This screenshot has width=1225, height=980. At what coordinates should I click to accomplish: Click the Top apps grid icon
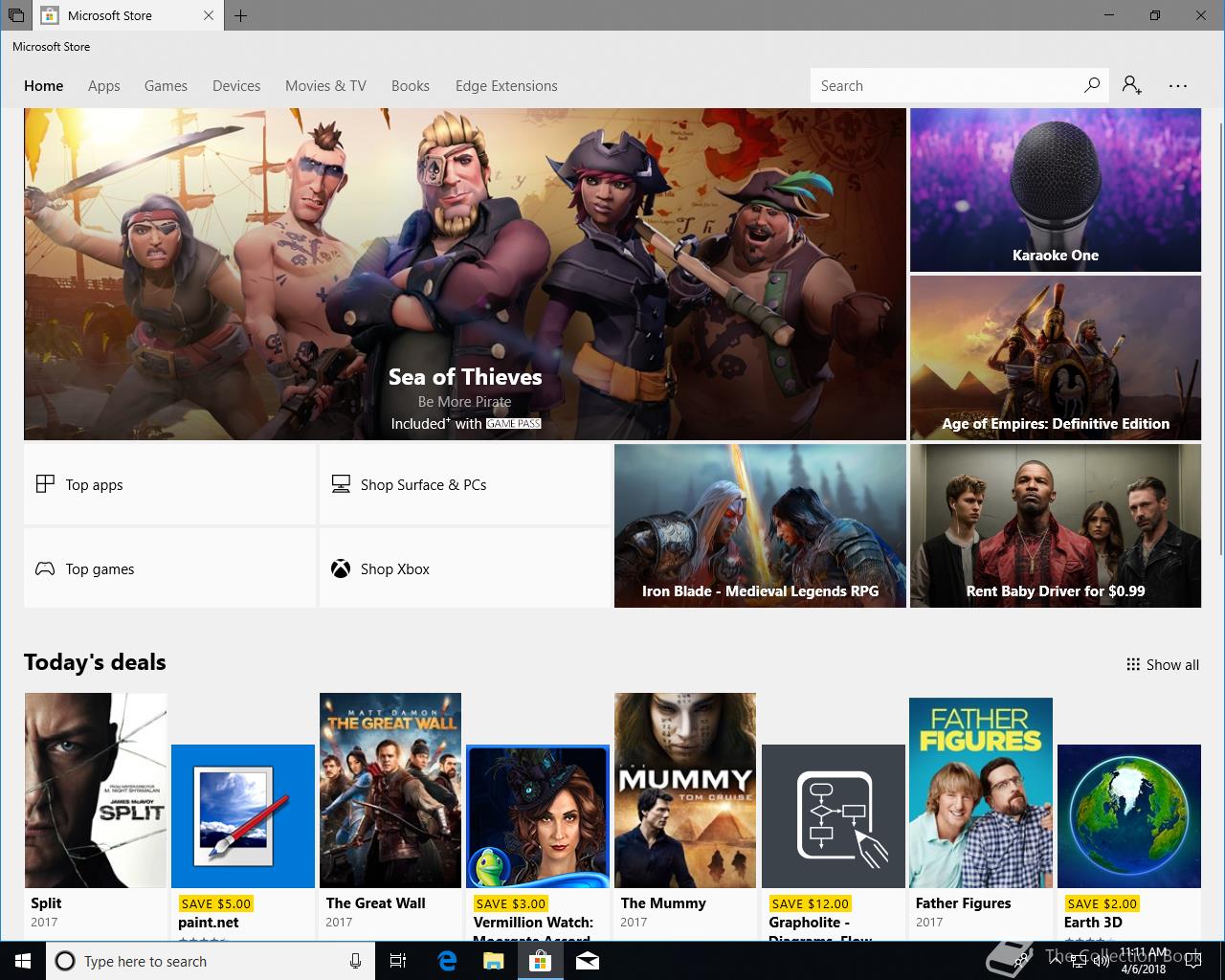point(45,484)
